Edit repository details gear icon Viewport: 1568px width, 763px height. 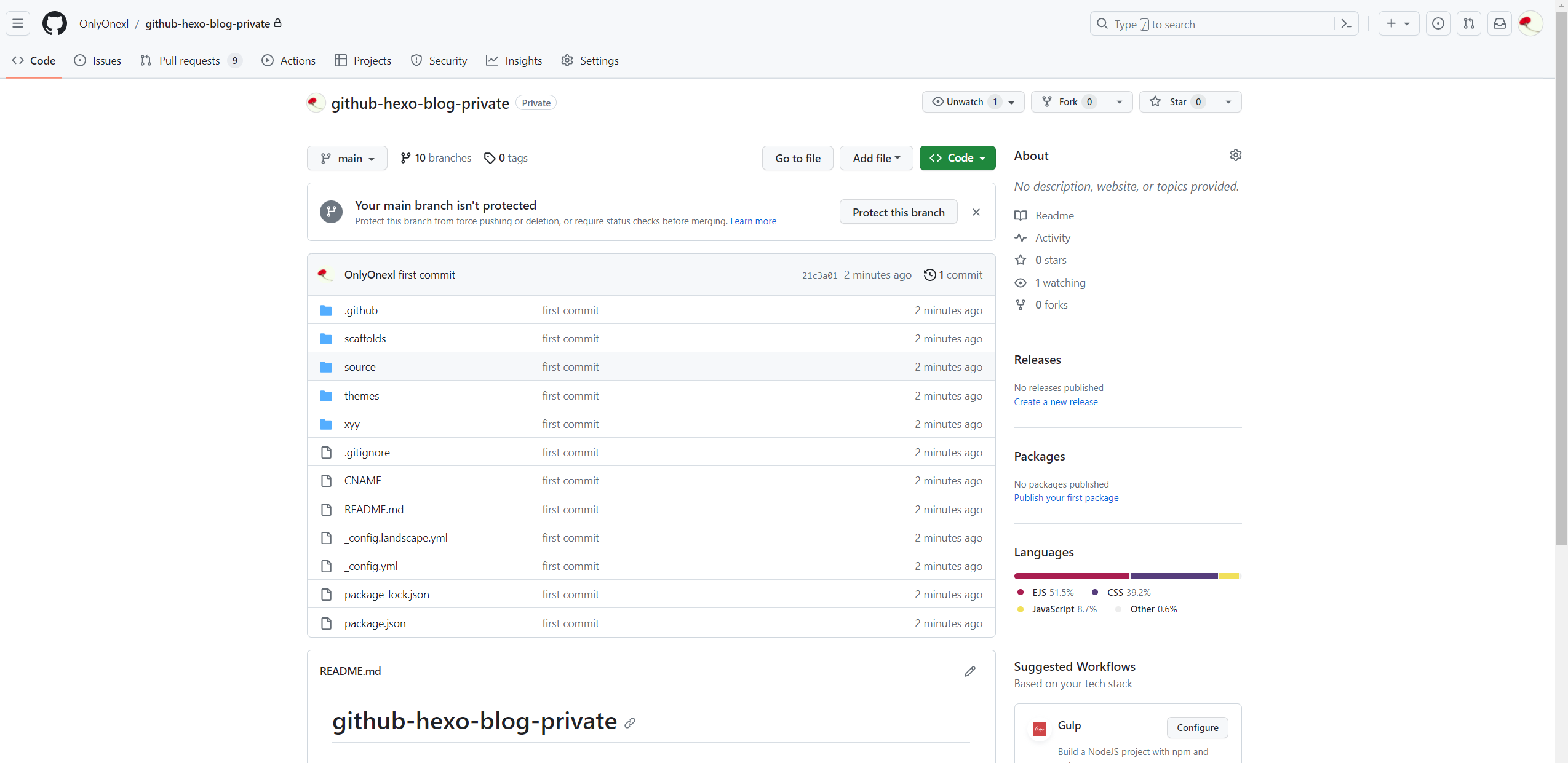pyautogui.click(x=1235, y=156)
